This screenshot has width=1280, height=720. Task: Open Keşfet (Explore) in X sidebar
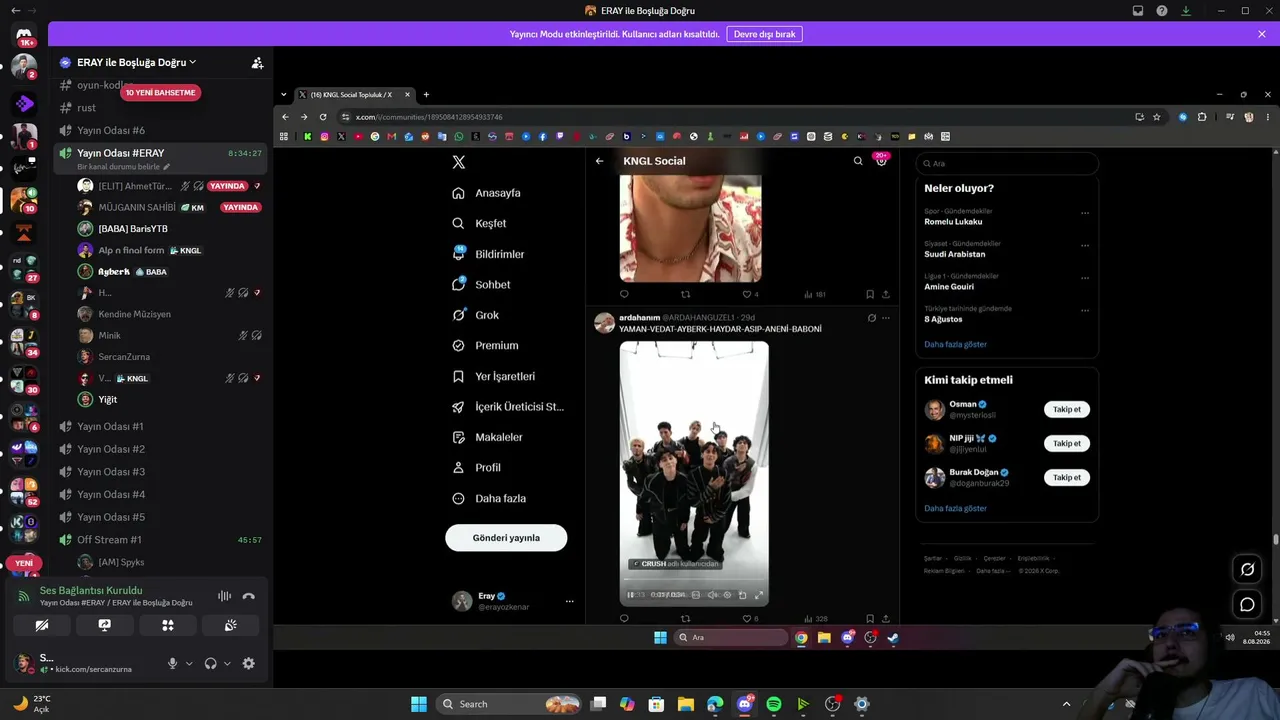[x=479, y=224]
